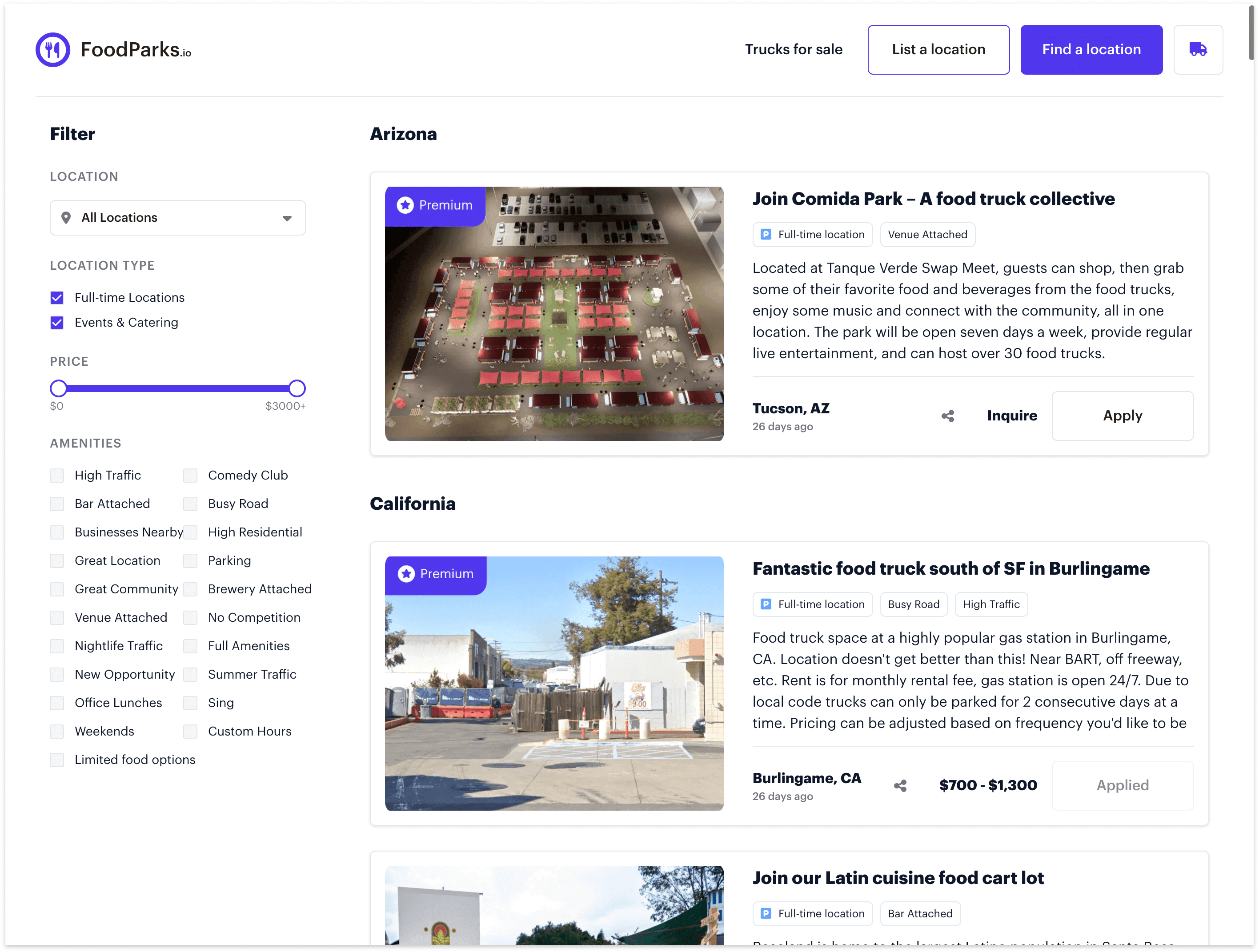Click the Apply button for the Tucson listing
1259x952 pixels.
coord(1122,416)
